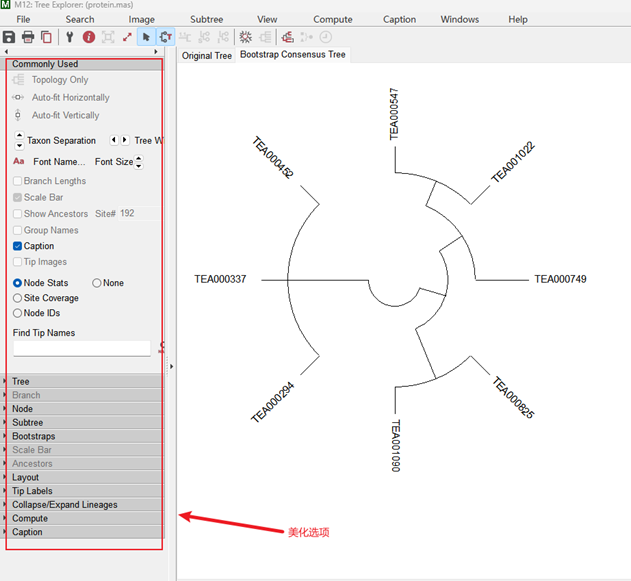This screenshot has height=581, width=631.
Task: Enable the Group Names checkbox
Action: tap(17, 230)
